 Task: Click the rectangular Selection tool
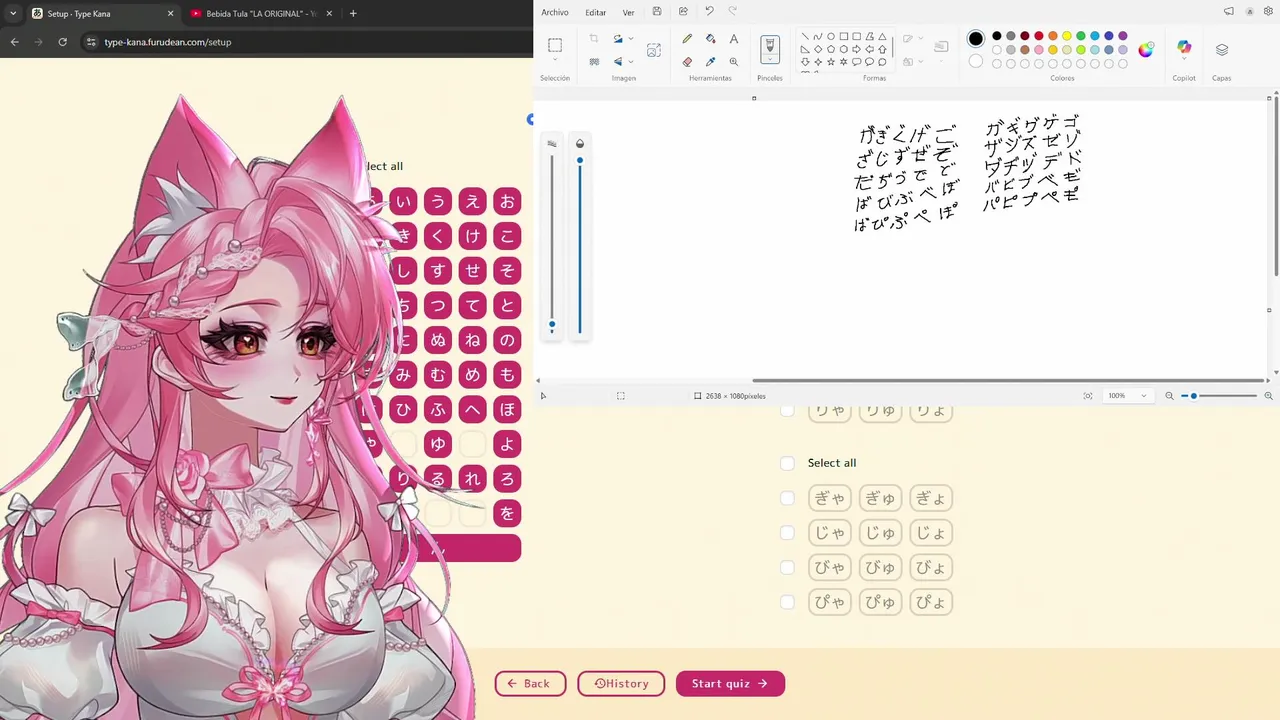pos(555,45)
